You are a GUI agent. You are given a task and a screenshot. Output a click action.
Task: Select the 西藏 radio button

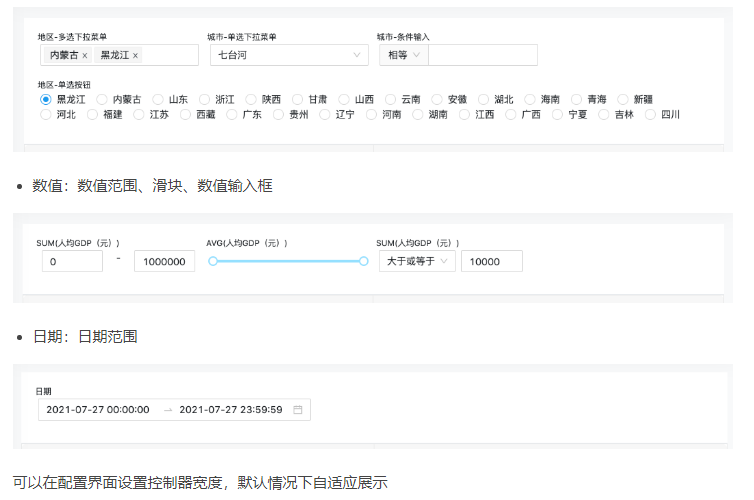pos(185,114)
